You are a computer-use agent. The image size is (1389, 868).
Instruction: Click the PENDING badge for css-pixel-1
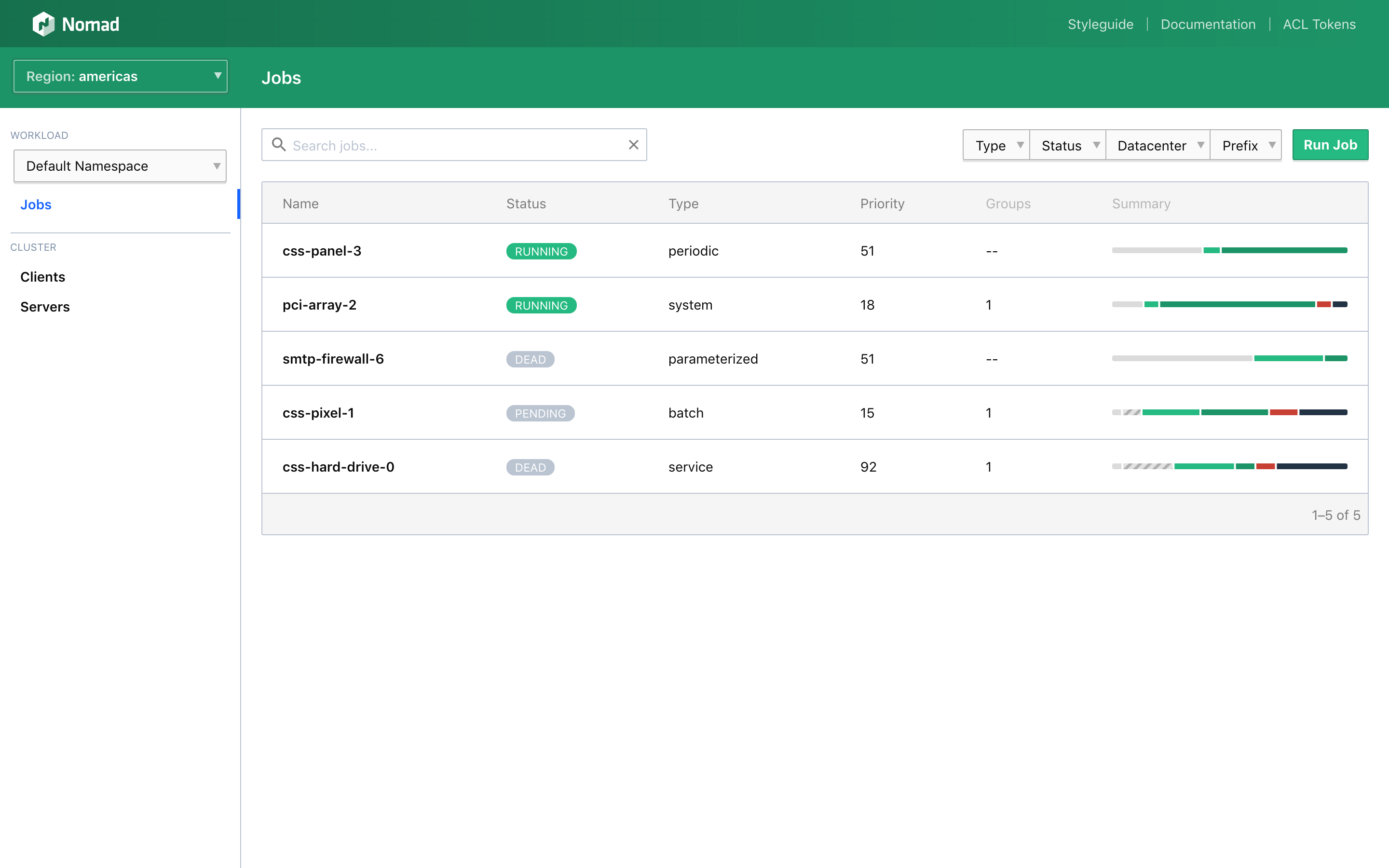pyautogui.click(x=540, y=413)
